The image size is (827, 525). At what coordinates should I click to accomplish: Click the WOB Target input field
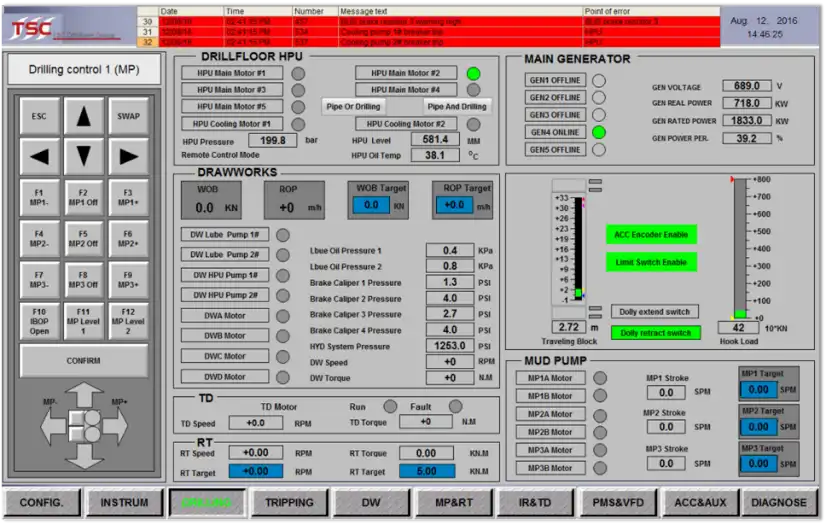pyautogui.click(x=370, y=205)
